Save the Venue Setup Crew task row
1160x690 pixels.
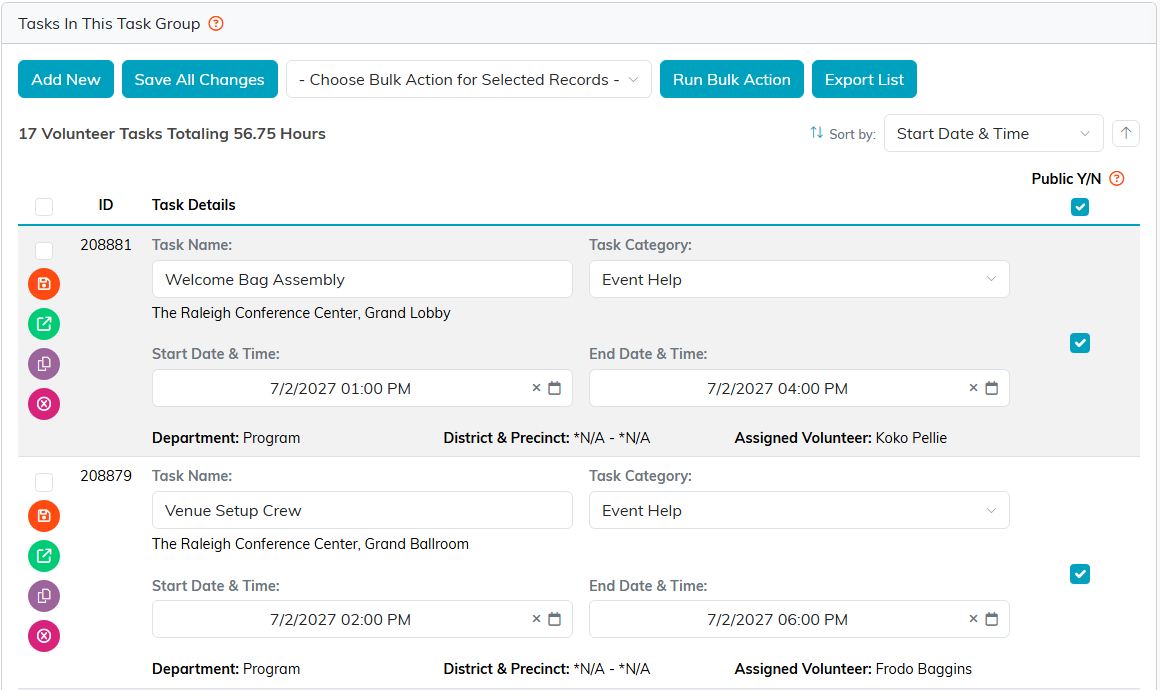click(x=44, y=515)
